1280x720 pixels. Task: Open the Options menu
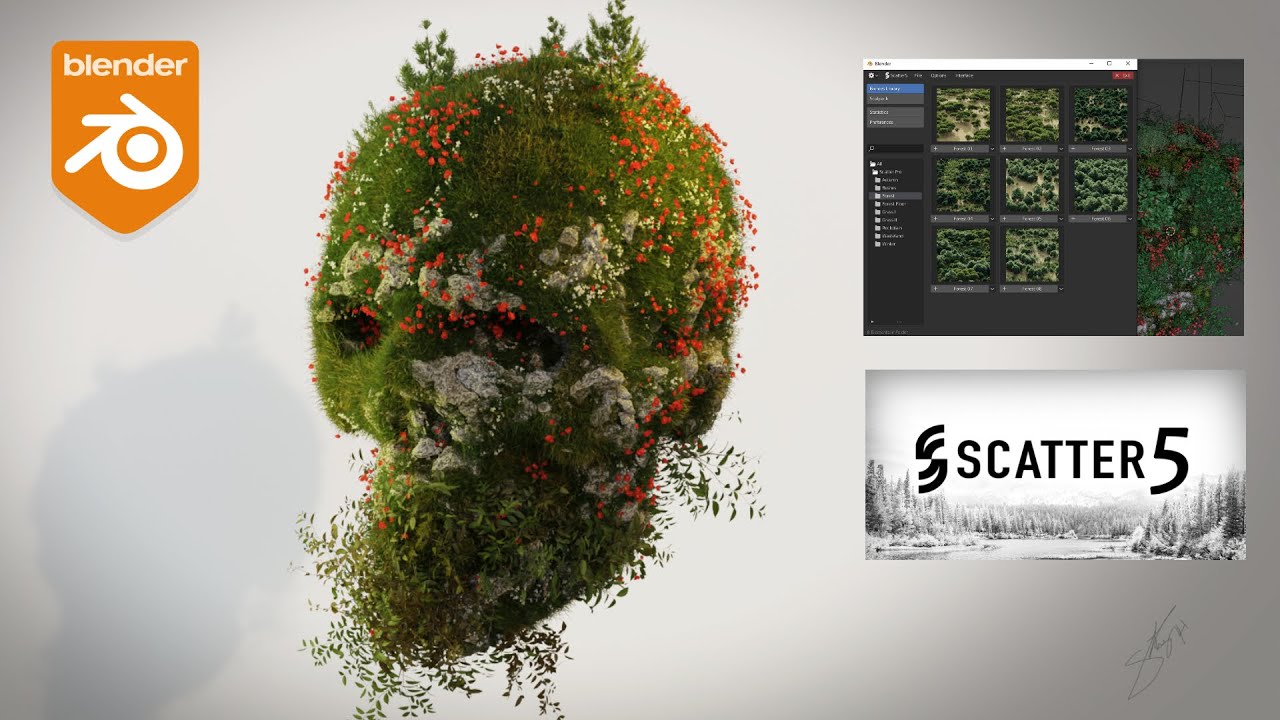(938, 75)
